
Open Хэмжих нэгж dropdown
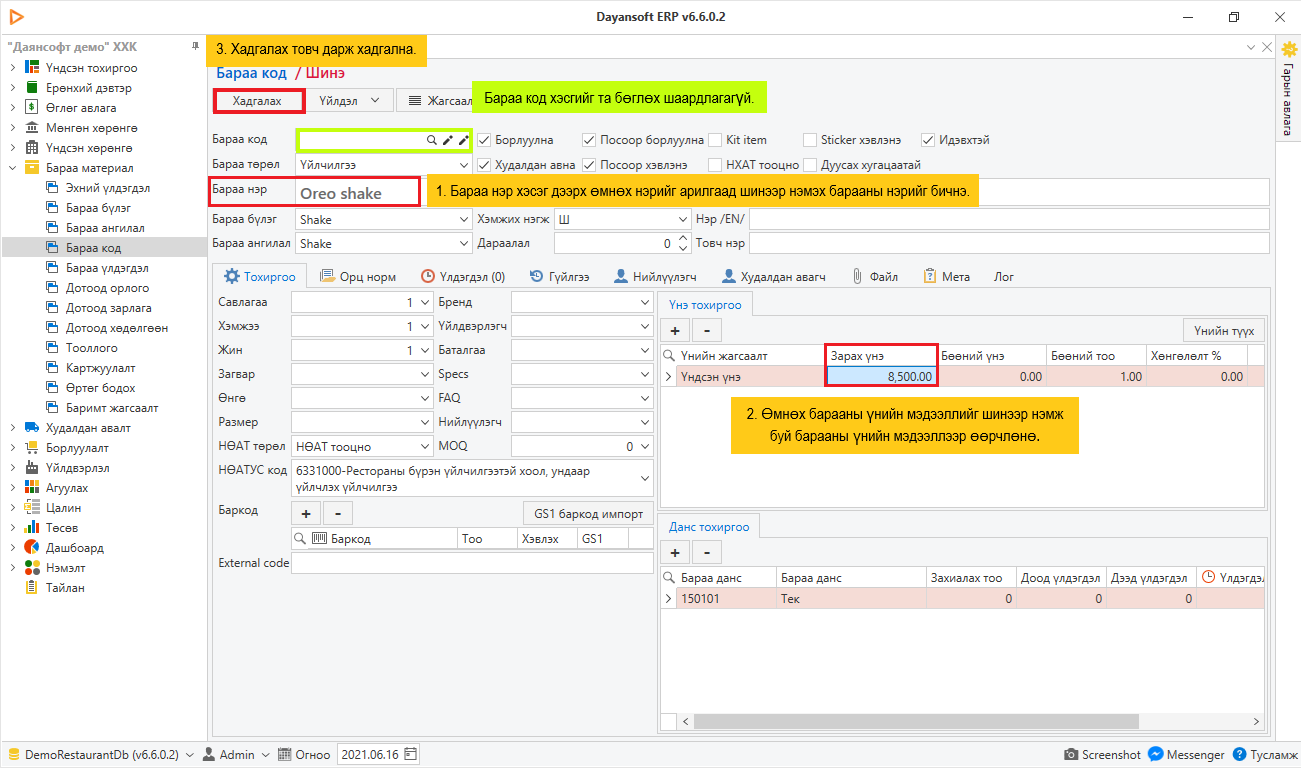(683, 219)
